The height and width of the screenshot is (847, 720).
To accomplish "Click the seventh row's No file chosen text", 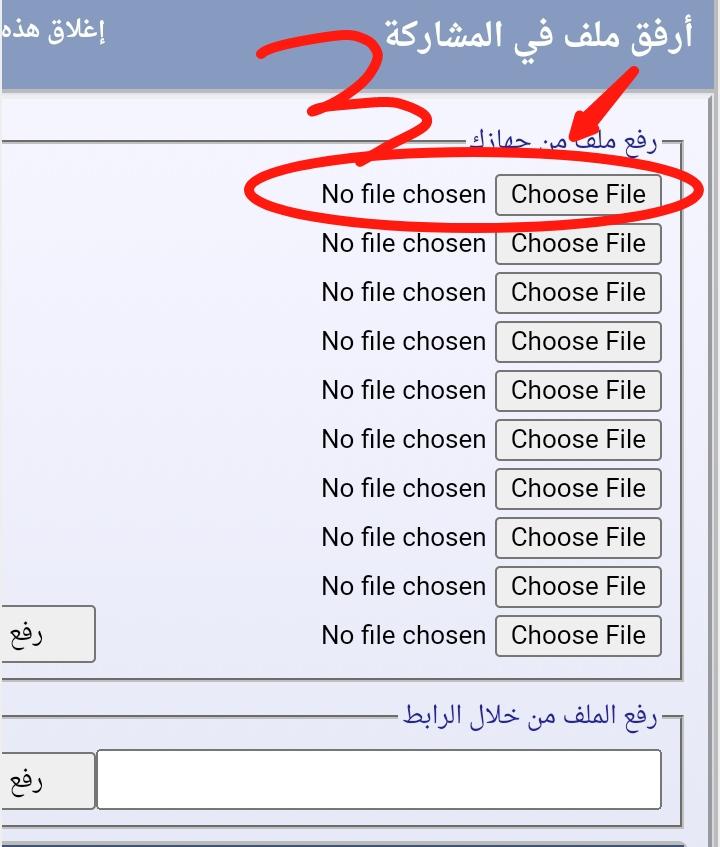I will click(403, 488).
